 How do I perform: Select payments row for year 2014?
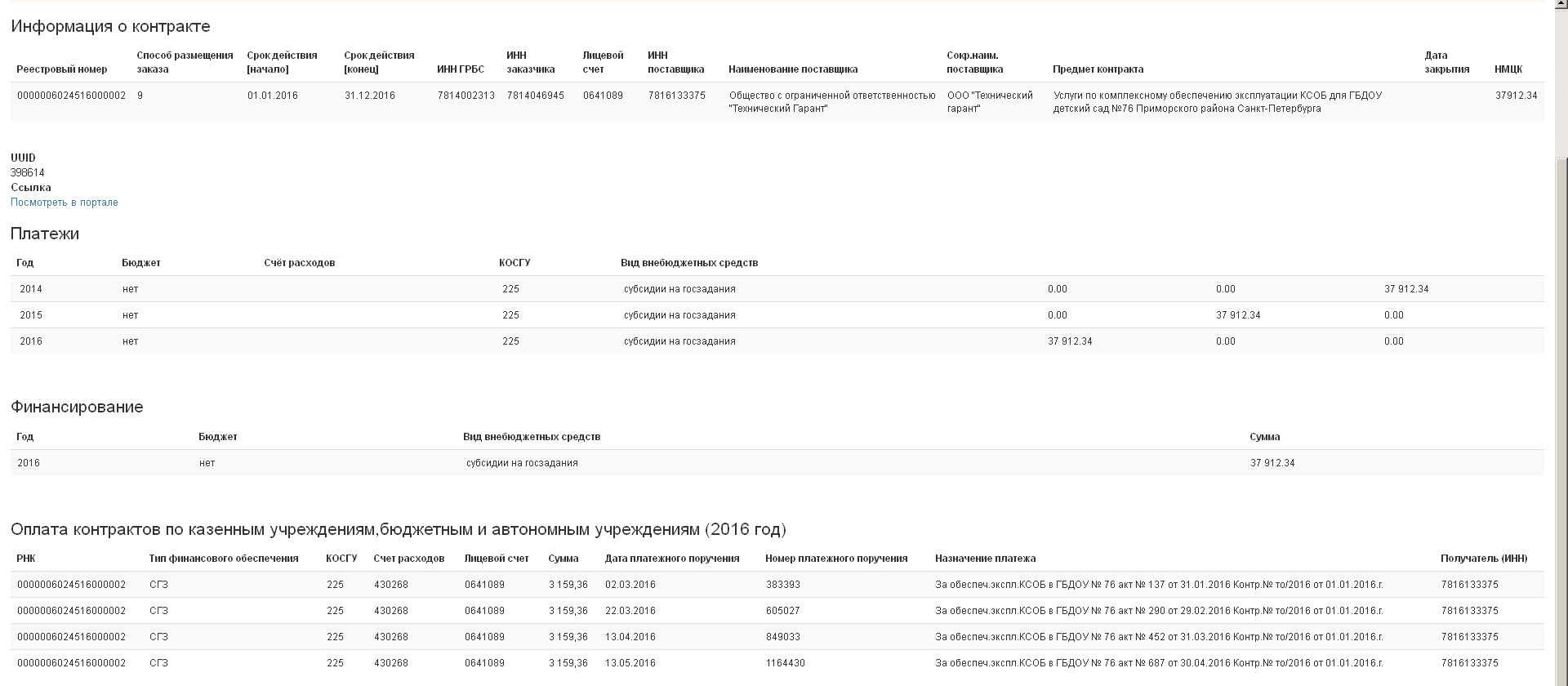(x=777, y=289)
